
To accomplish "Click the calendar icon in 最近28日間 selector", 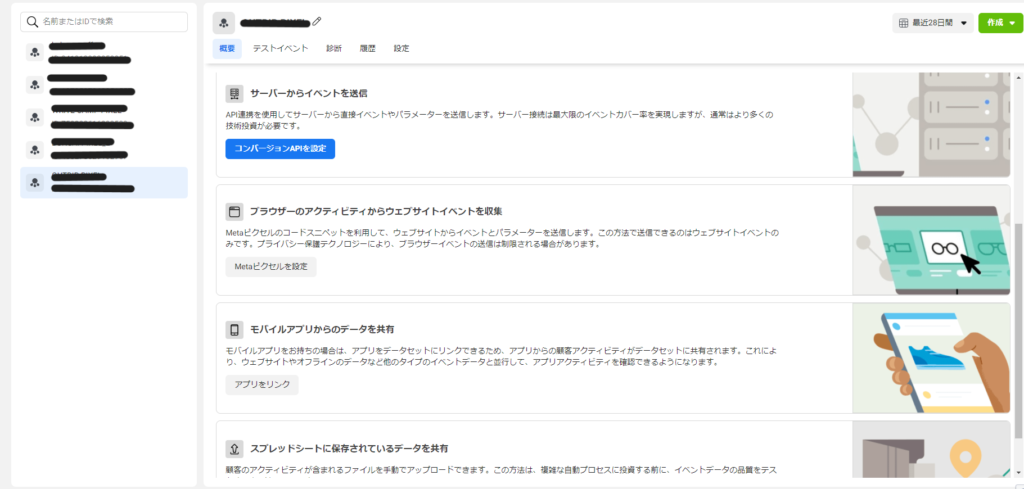I will [x=905, y=22].
